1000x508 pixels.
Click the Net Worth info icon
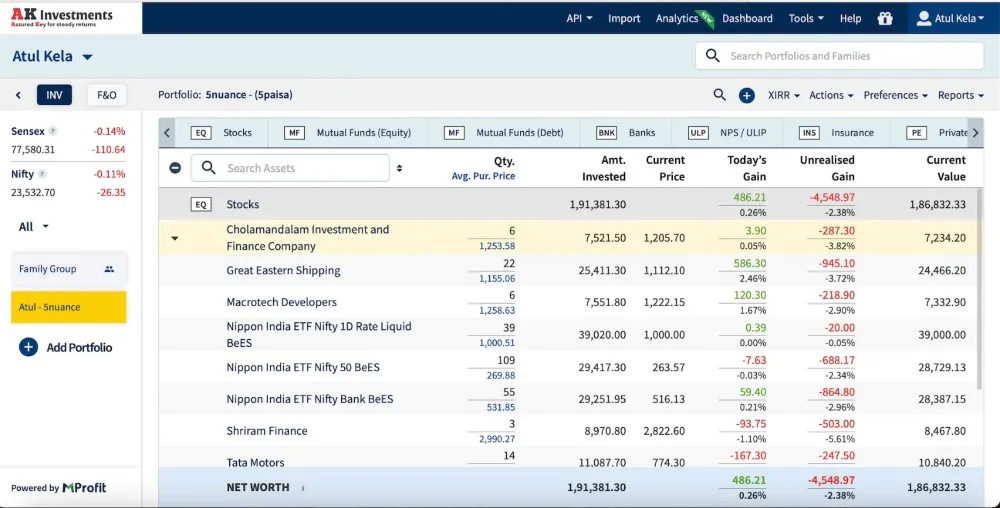(x=303, y=488)
